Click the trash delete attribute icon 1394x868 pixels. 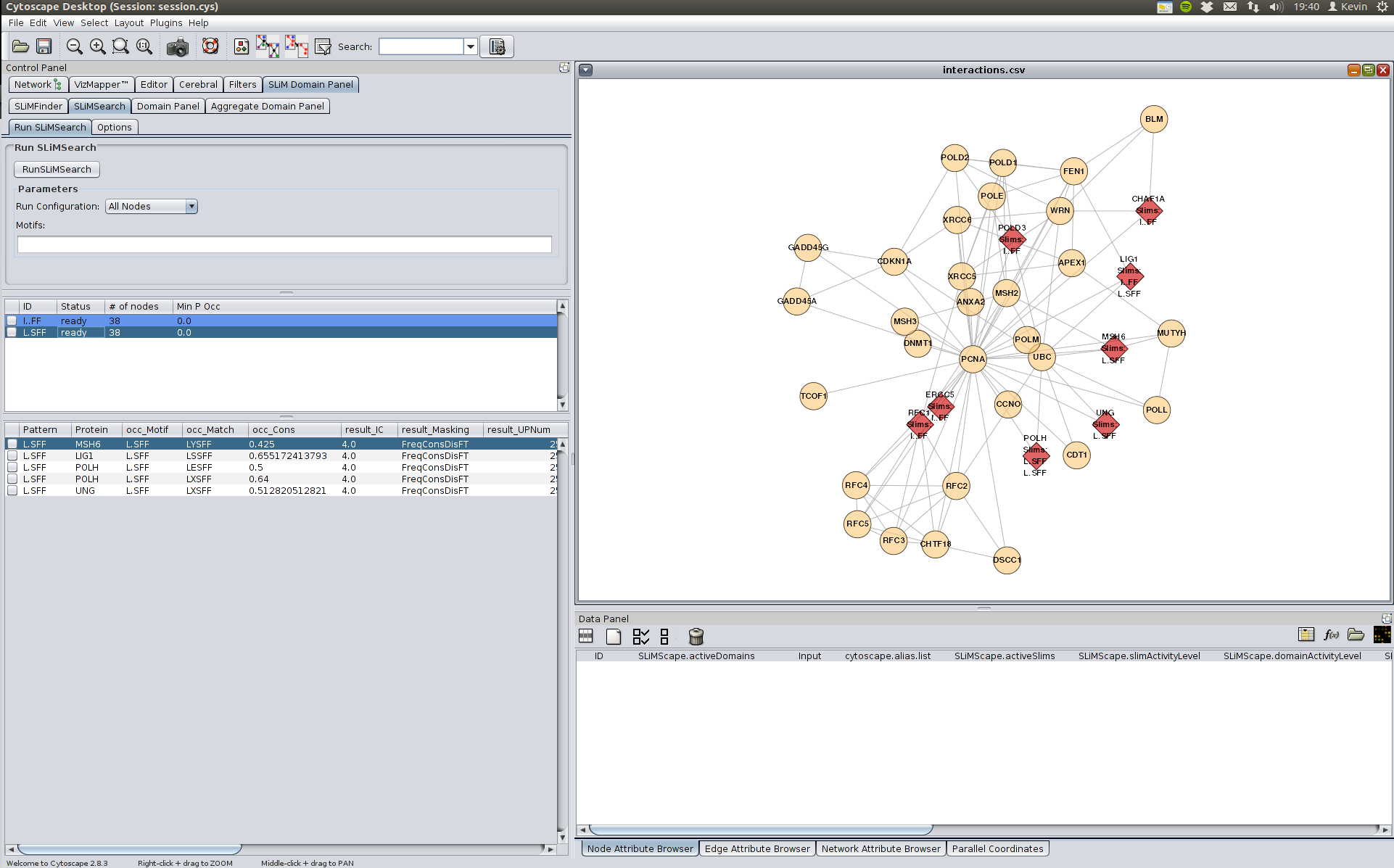(x=696, y=637)
